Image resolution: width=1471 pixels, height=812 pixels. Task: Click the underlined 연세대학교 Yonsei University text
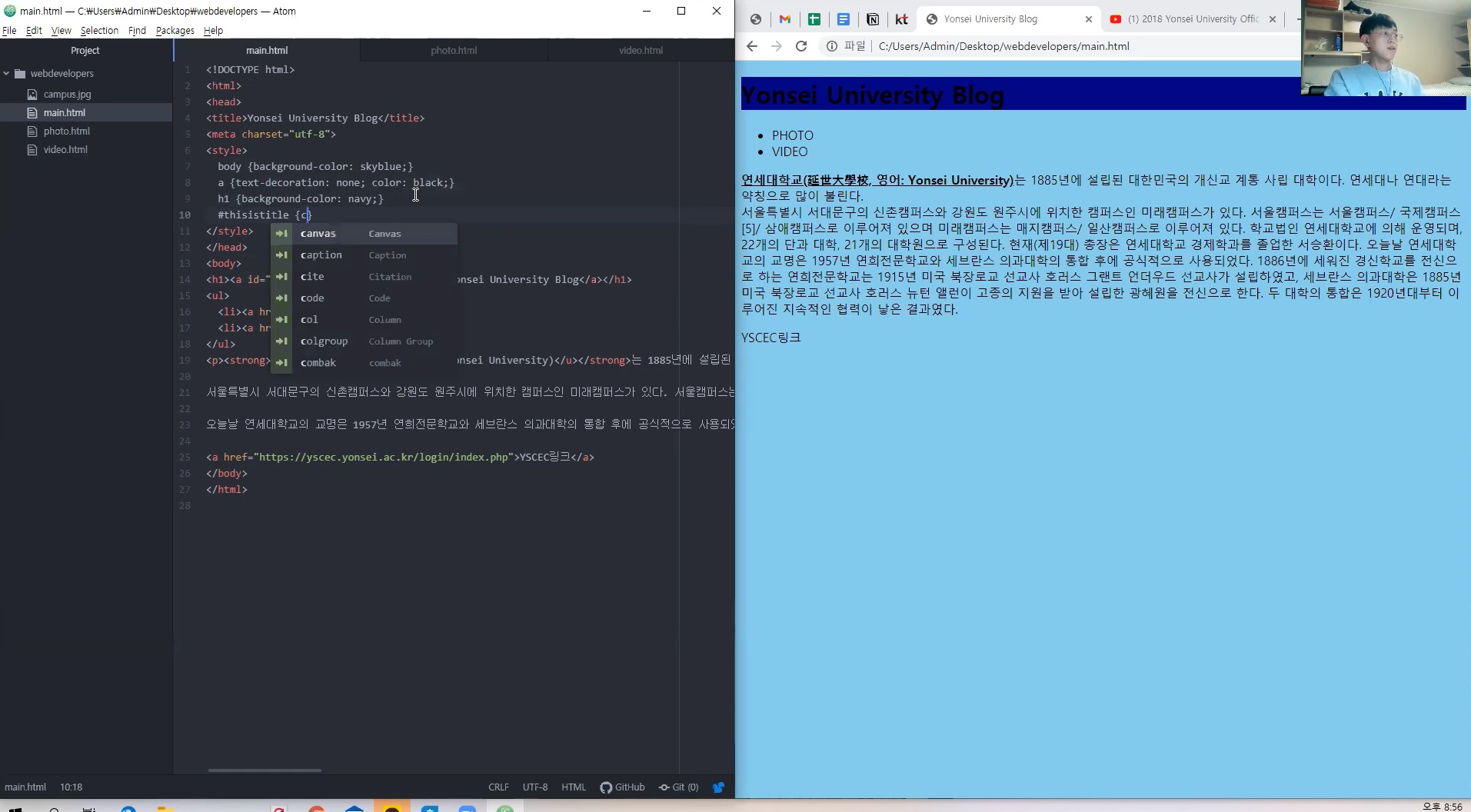tap(877, 180)
